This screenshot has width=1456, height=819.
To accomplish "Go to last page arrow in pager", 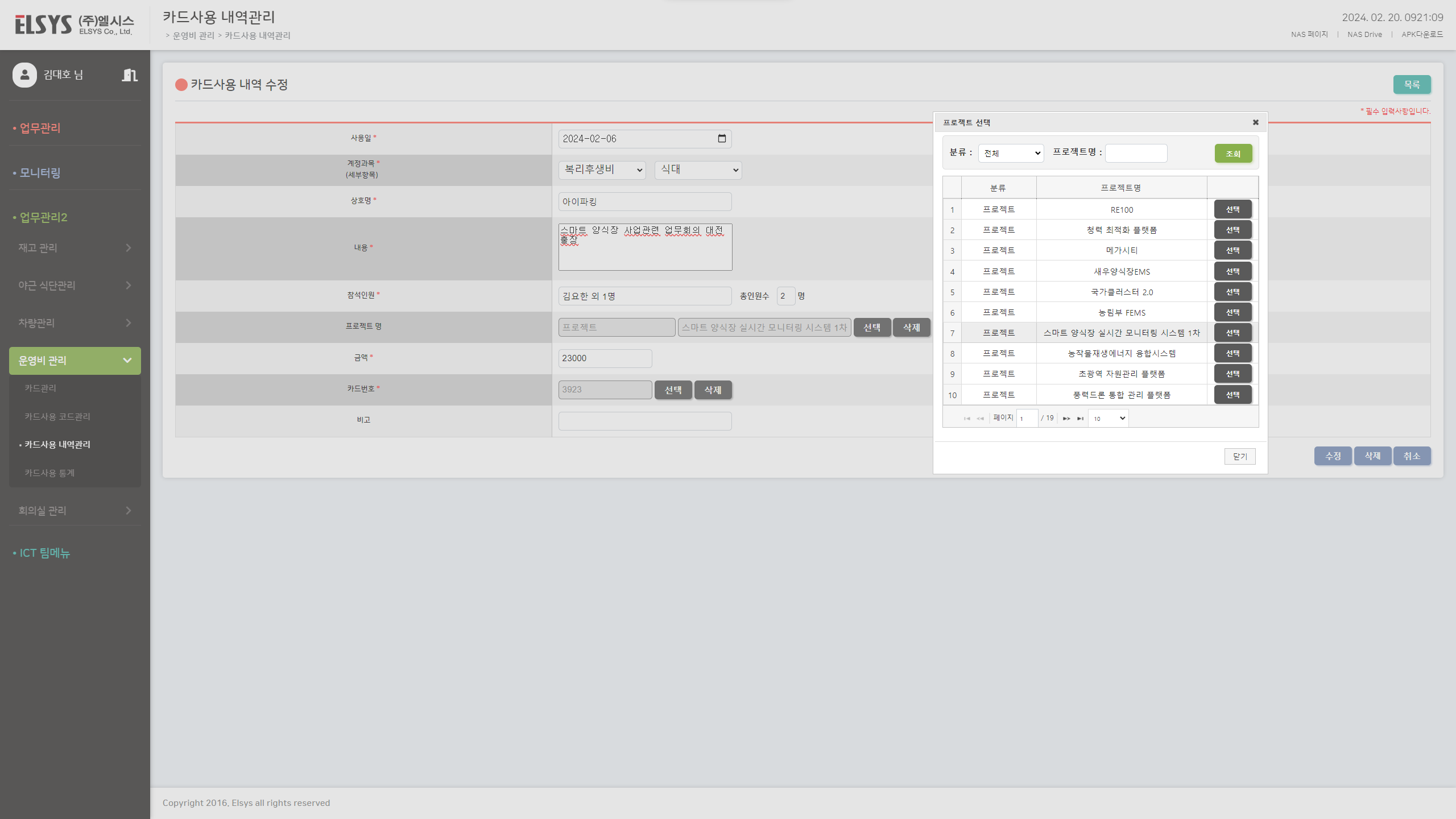I will 1080,419.
